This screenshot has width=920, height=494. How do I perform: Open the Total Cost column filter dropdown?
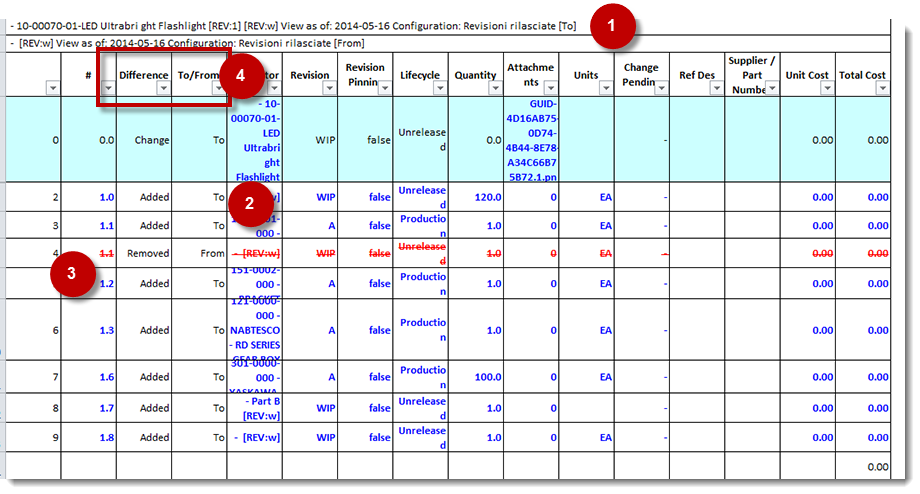[x=882, y=88]
